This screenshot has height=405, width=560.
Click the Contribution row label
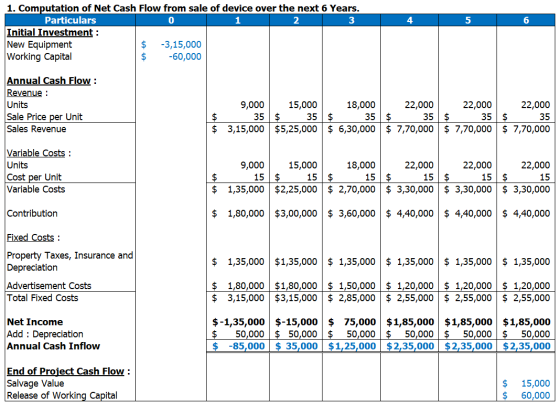pos(32,214)
